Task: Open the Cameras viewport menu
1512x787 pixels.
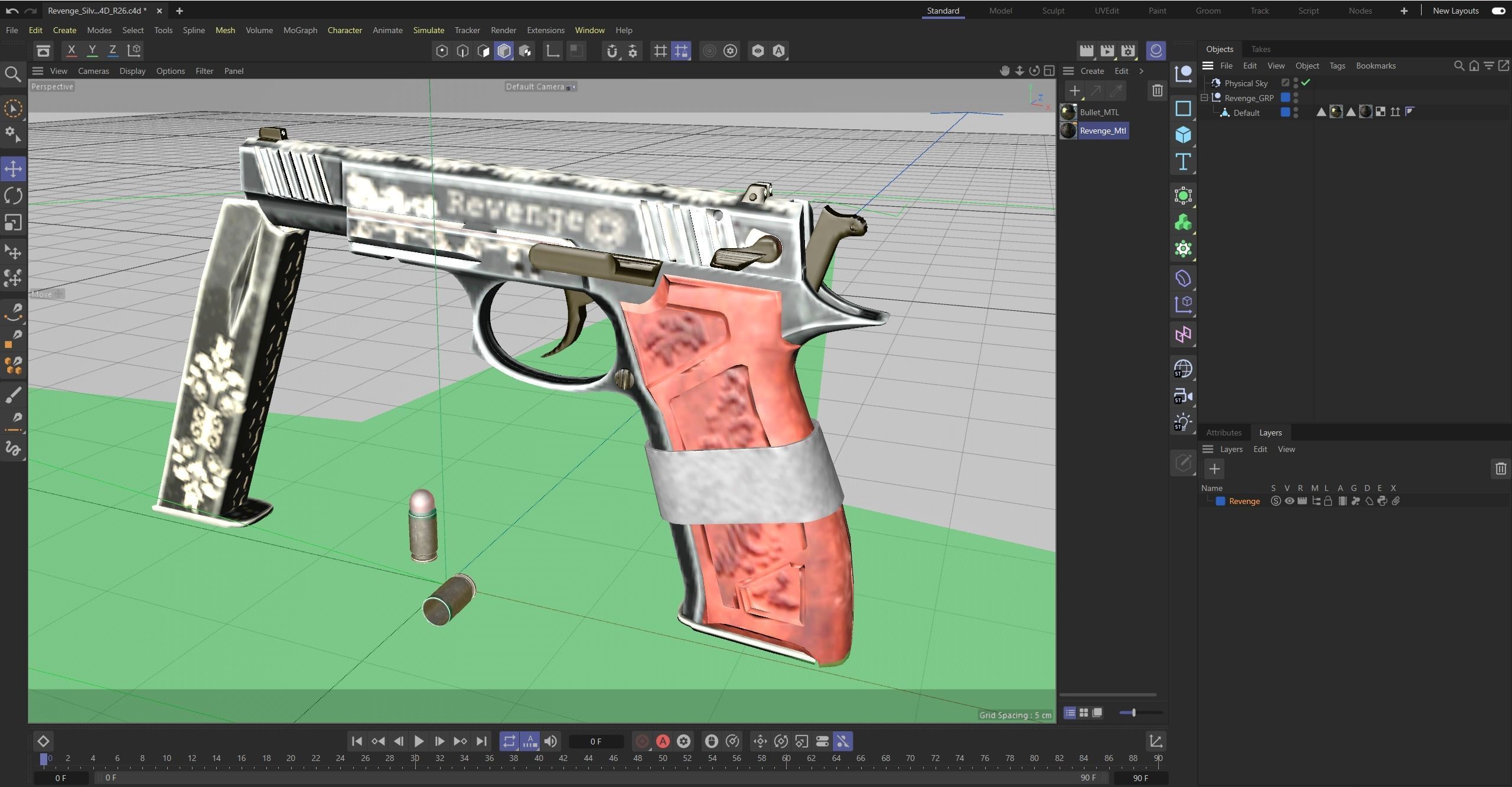Action: point(93,71)
